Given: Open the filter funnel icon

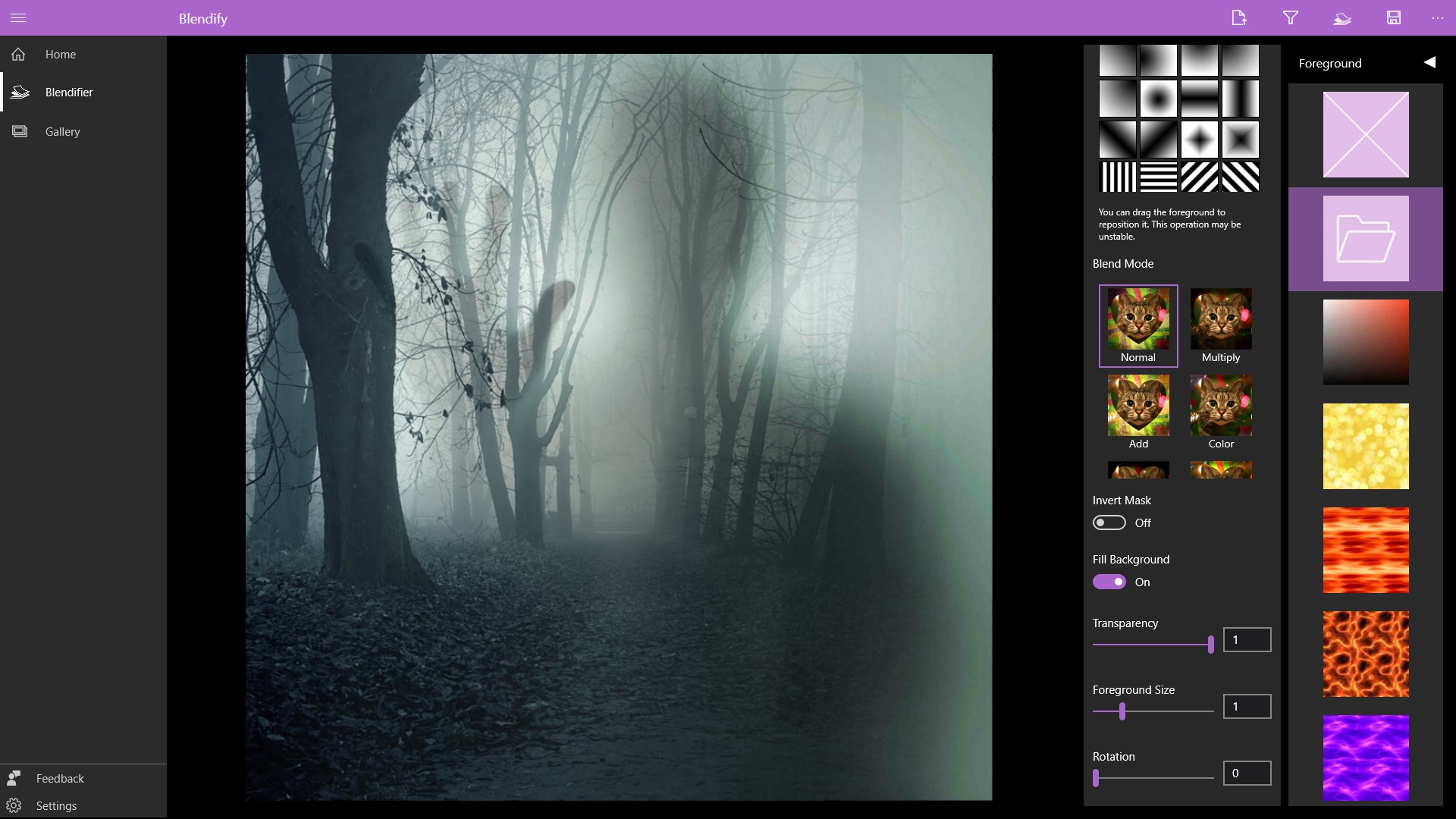Looking at the screenshot, I should 1290,17.
